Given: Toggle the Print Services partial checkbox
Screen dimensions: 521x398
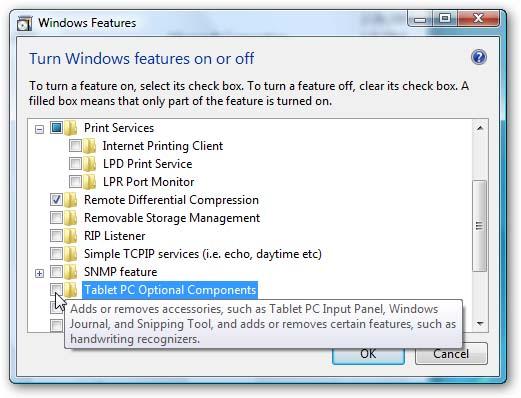Looking at the screenshot, I should point(56,127).
